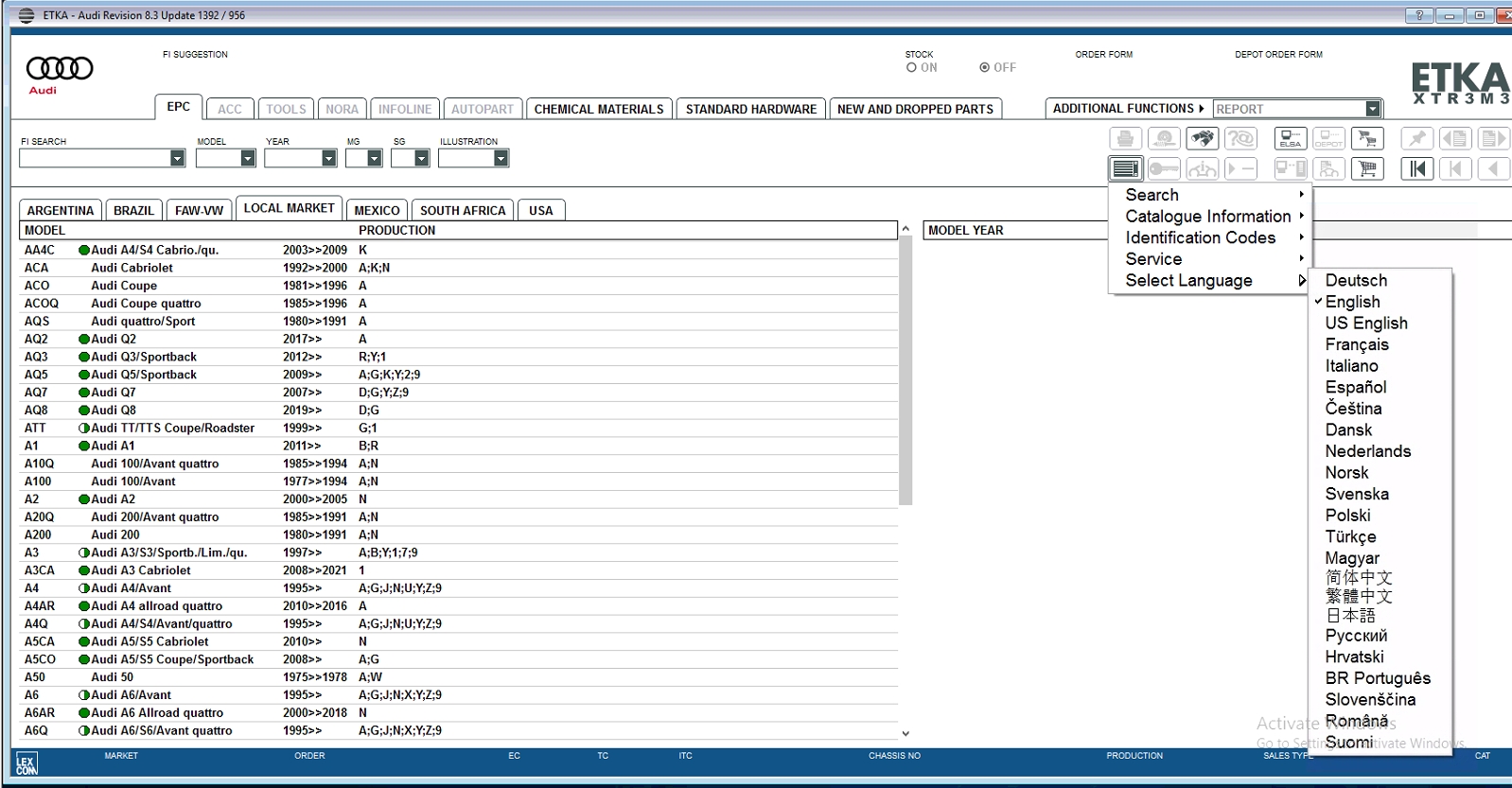Image resolution: width=1512 pixels, height=788 pixels.
Task: Set STOCK to ON
Action: (x=911, y=68)
